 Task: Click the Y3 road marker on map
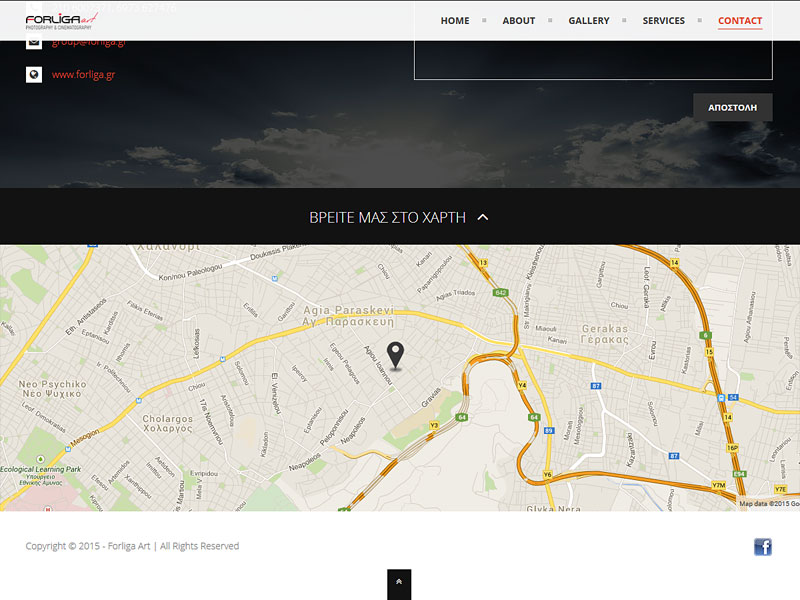tap(434, 425)
